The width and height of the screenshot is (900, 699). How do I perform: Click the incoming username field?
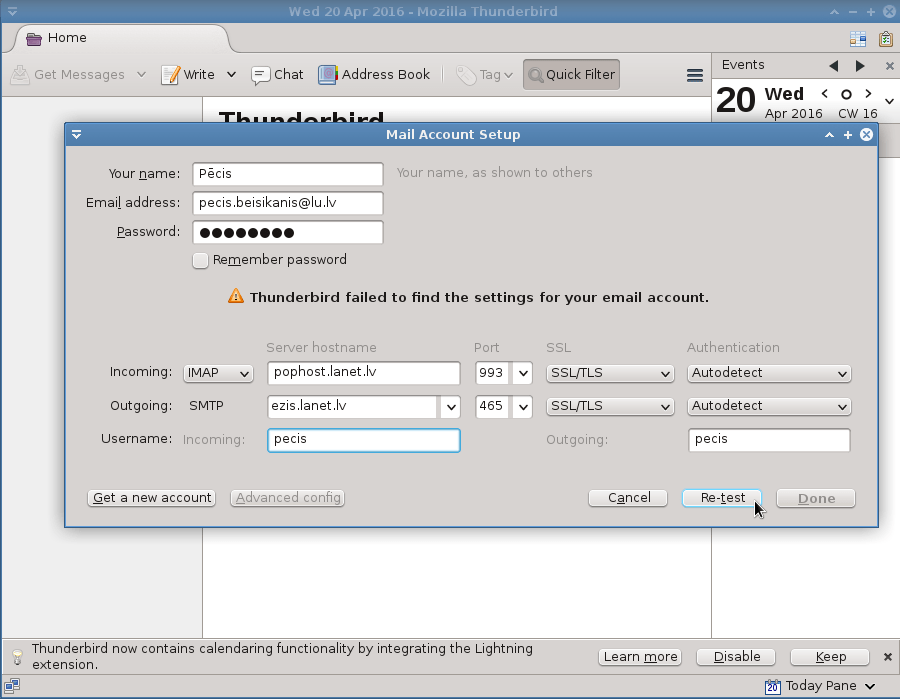363,440
